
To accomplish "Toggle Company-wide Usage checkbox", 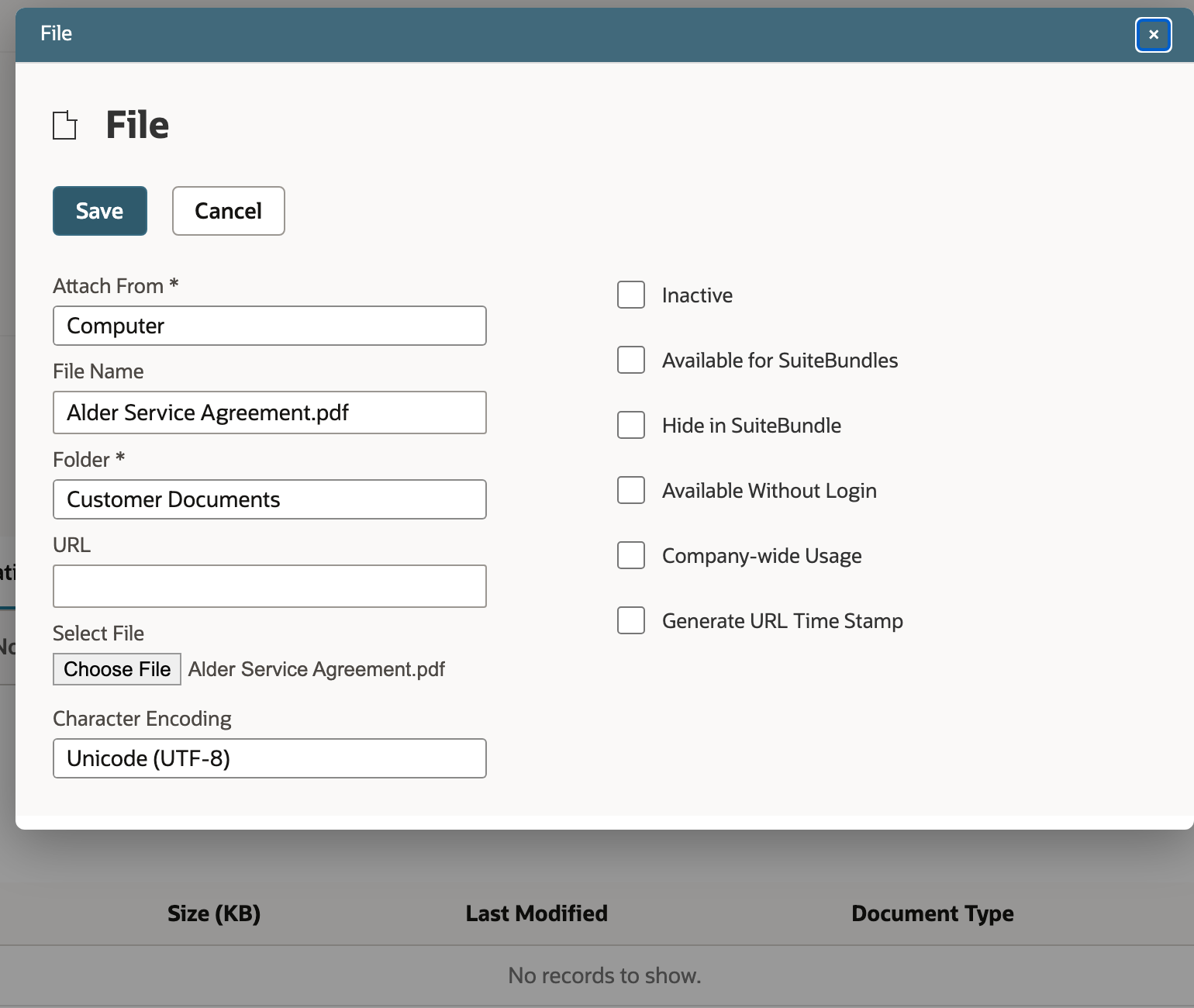I will point(631,555).
